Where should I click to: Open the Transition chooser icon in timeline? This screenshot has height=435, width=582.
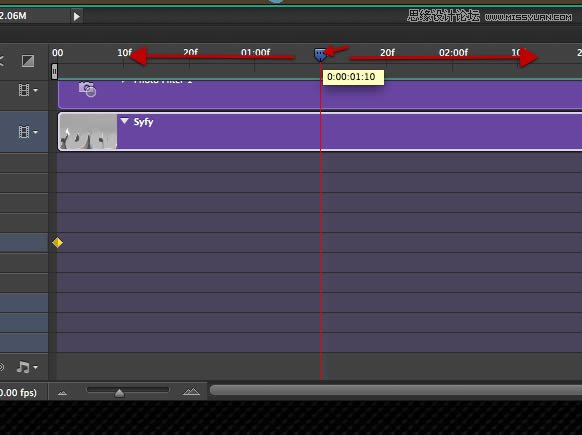click(28, 61)
